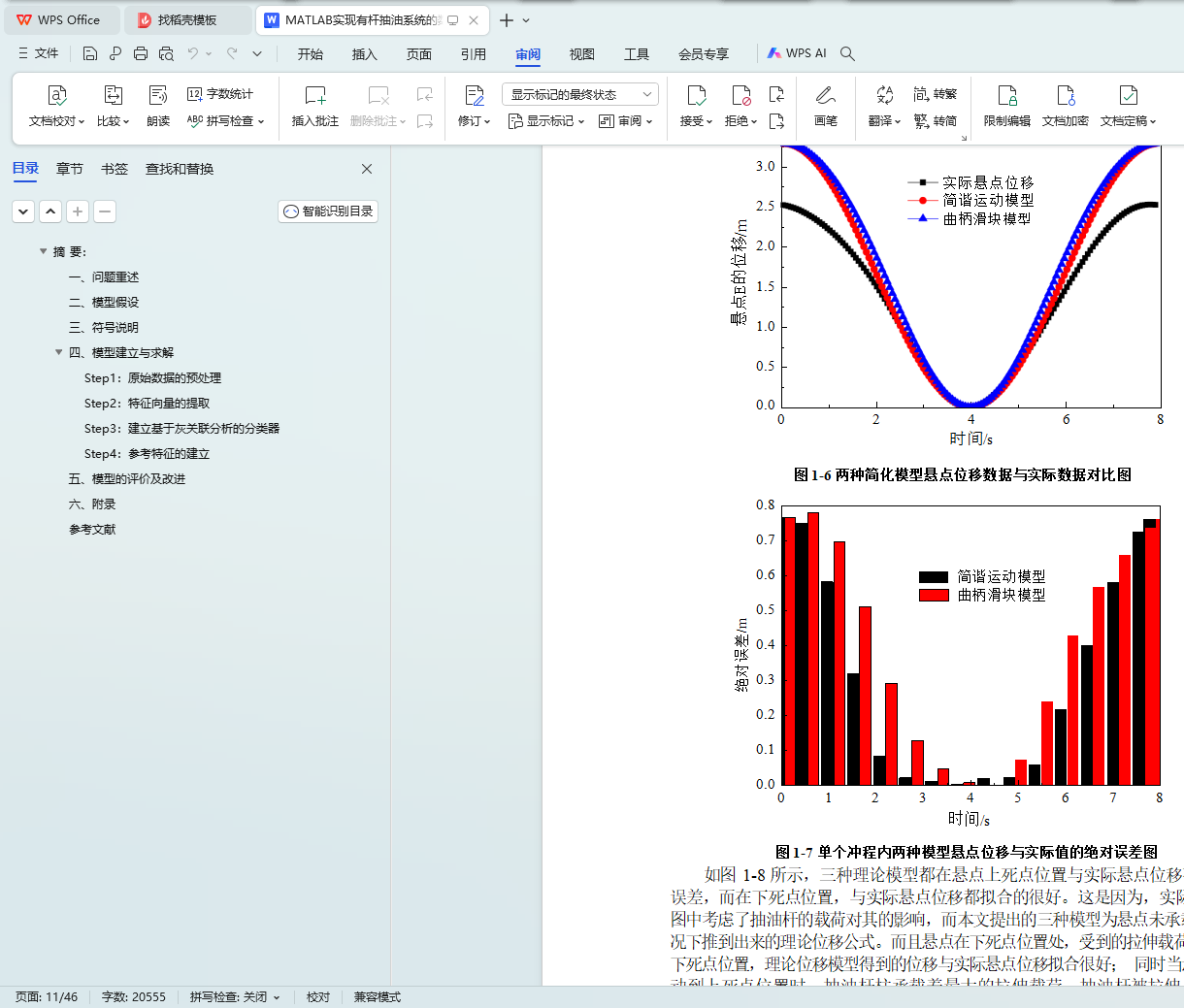Screen dimensions: 1184x1008
Task: Jump to 一、问题重述 heading
Action: coord(104,276)
